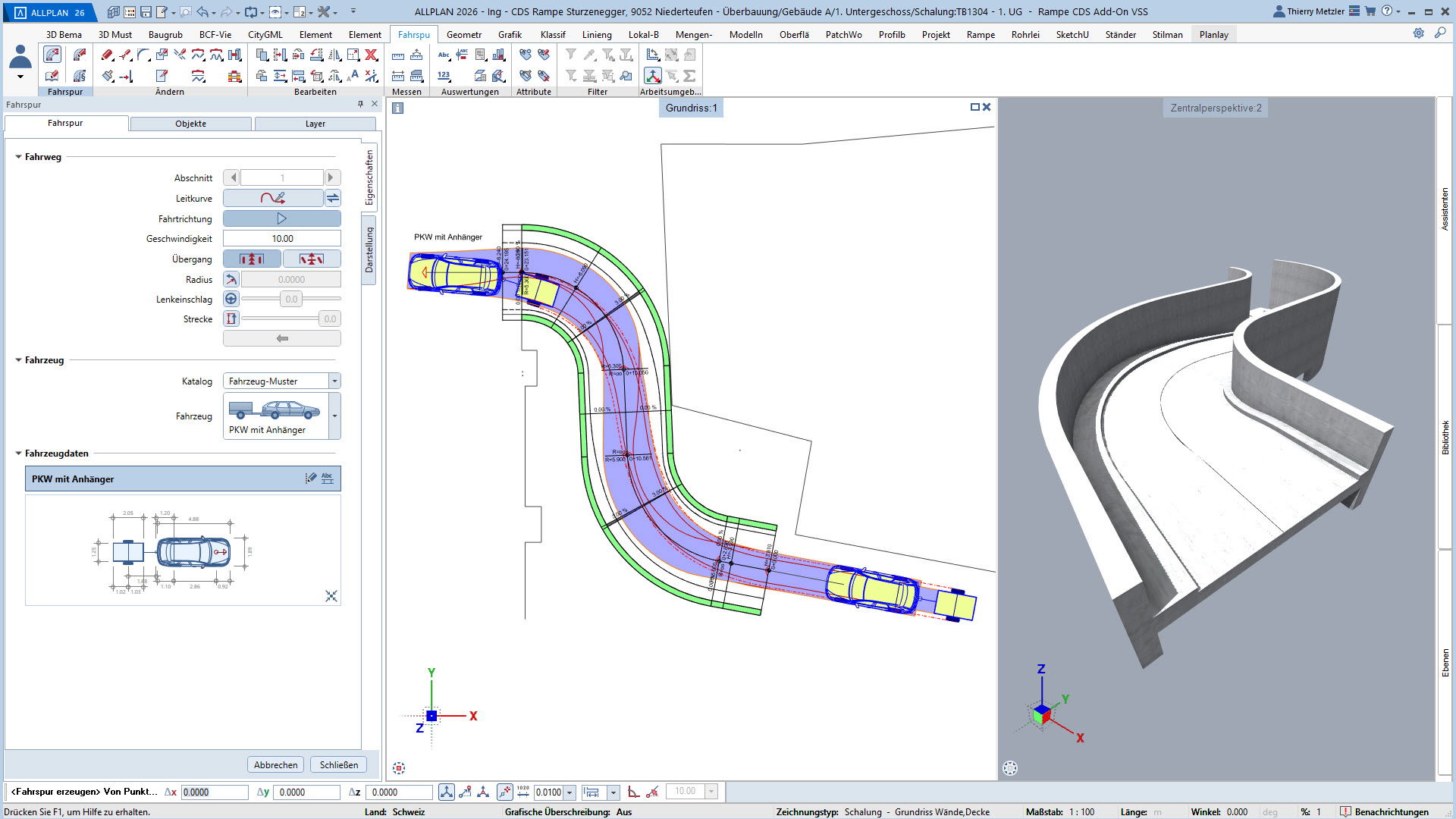Select the sum icon in Arbeitsumgebung group
Screen dimensions: 1456x819
click(x=689, y=76)
